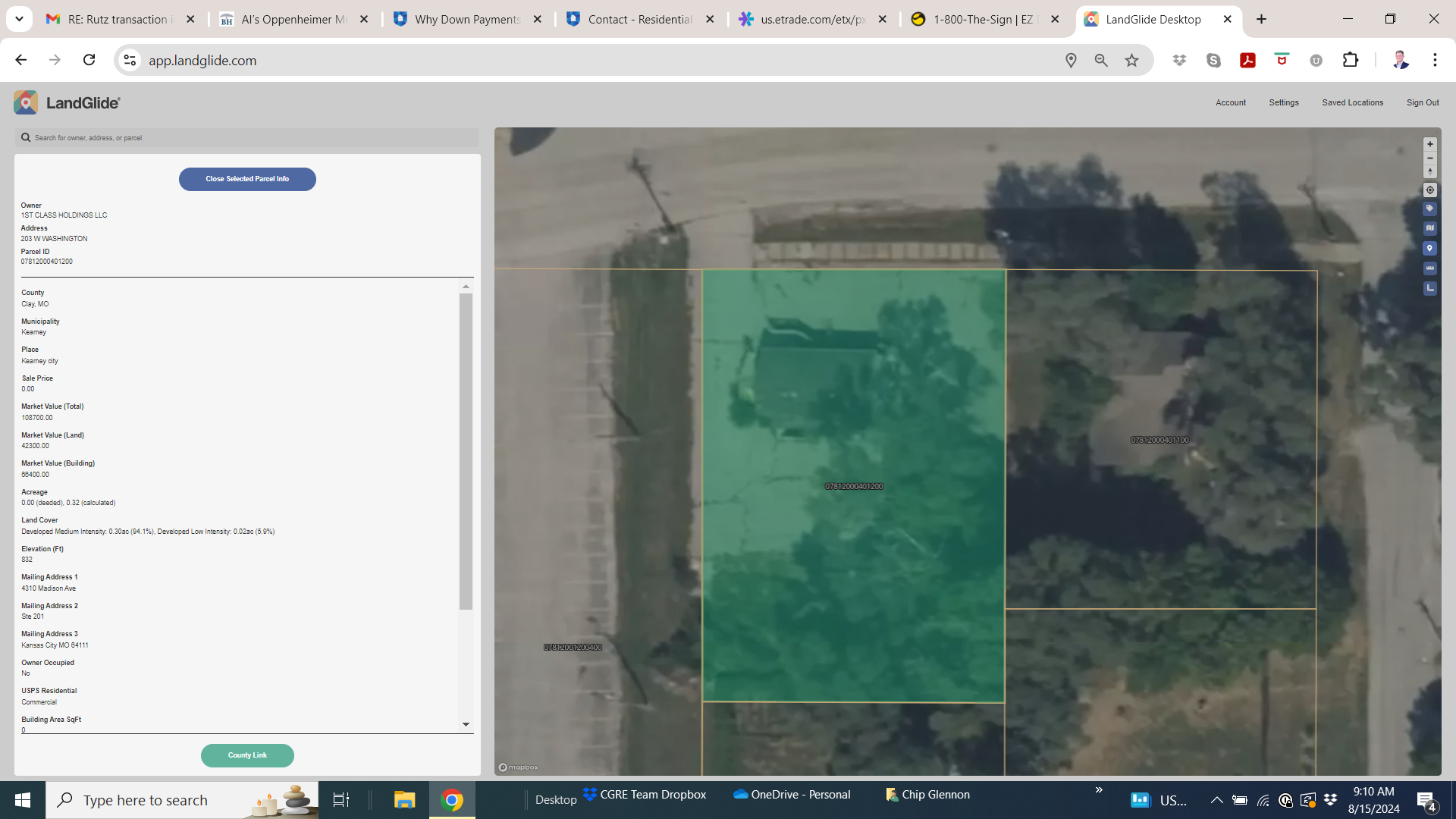Zoom in on the map
This screenshot has height=819, width=1456.
[x=1429, y=144]
